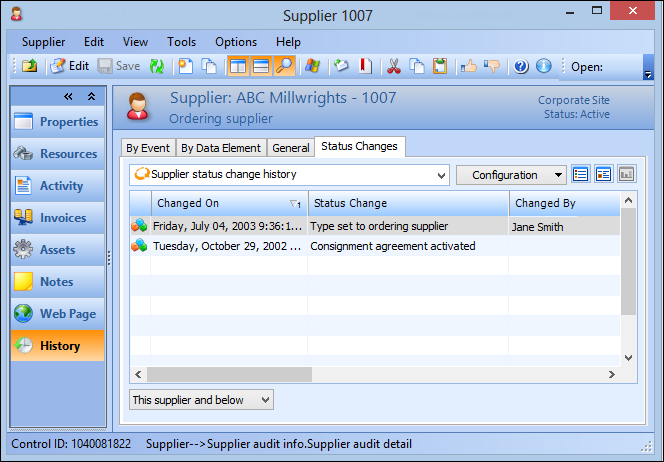Click the horizontal scrollbar right arrow
Image resolution: width=664 pixels, height=462 pixels.
pyautogui.click(x=611, y=374)
